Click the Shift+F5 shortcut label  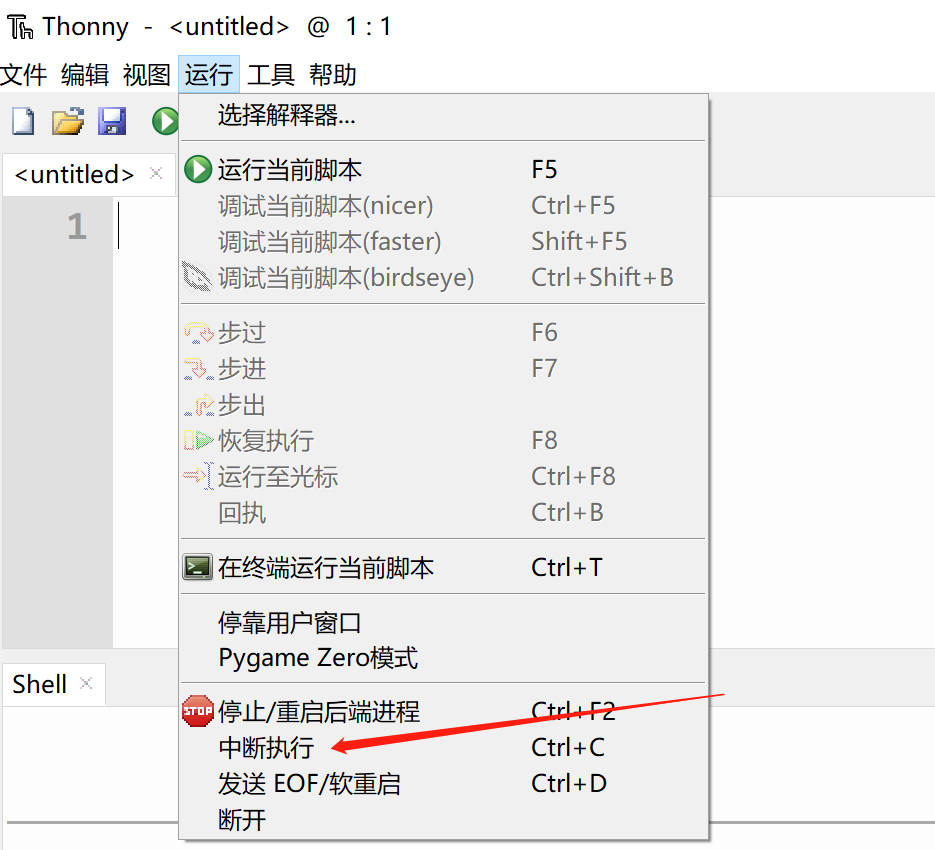tap(580, 242)
